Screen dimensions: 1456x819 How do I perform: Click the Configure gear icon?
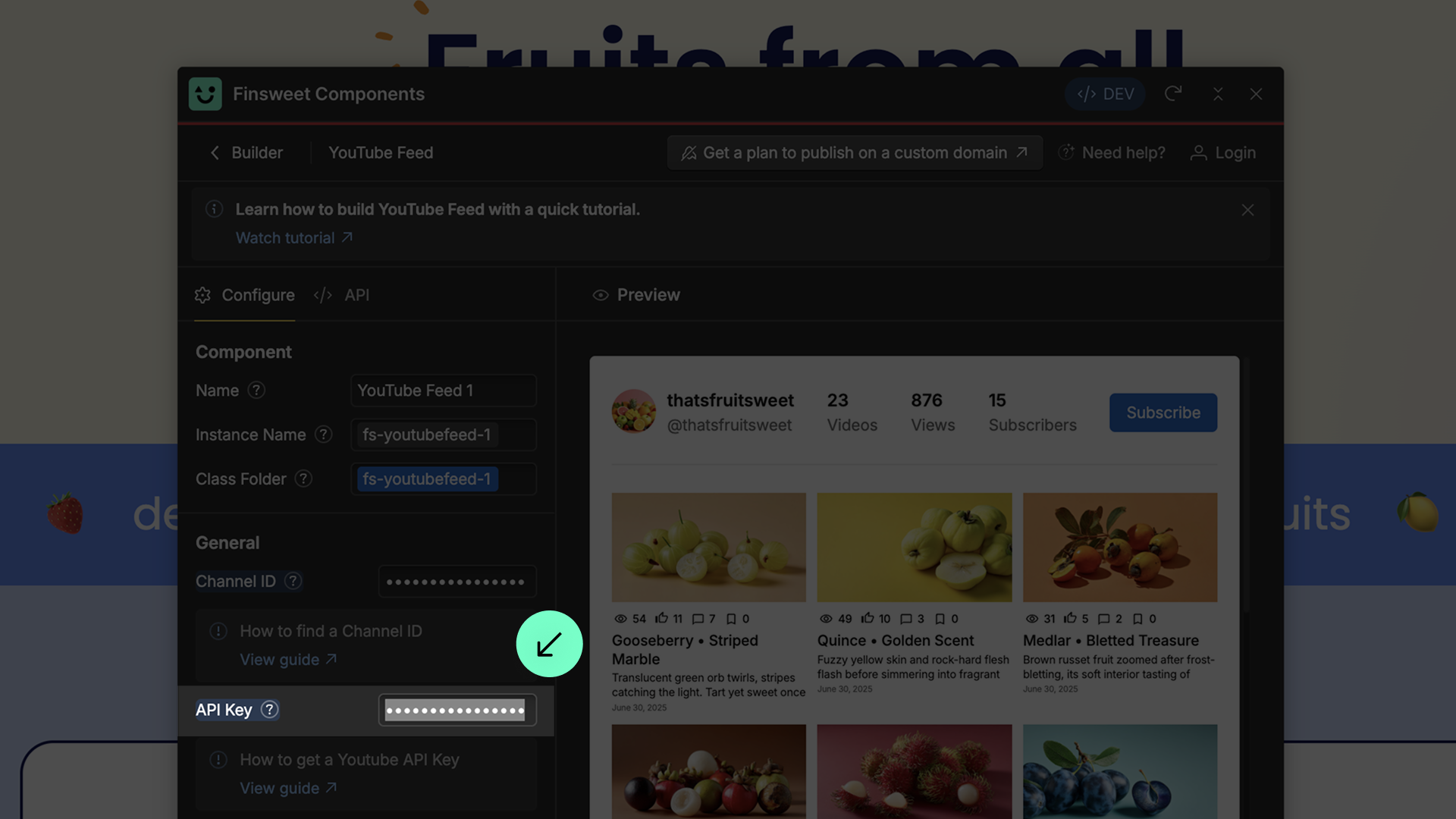tap(202, 295)
